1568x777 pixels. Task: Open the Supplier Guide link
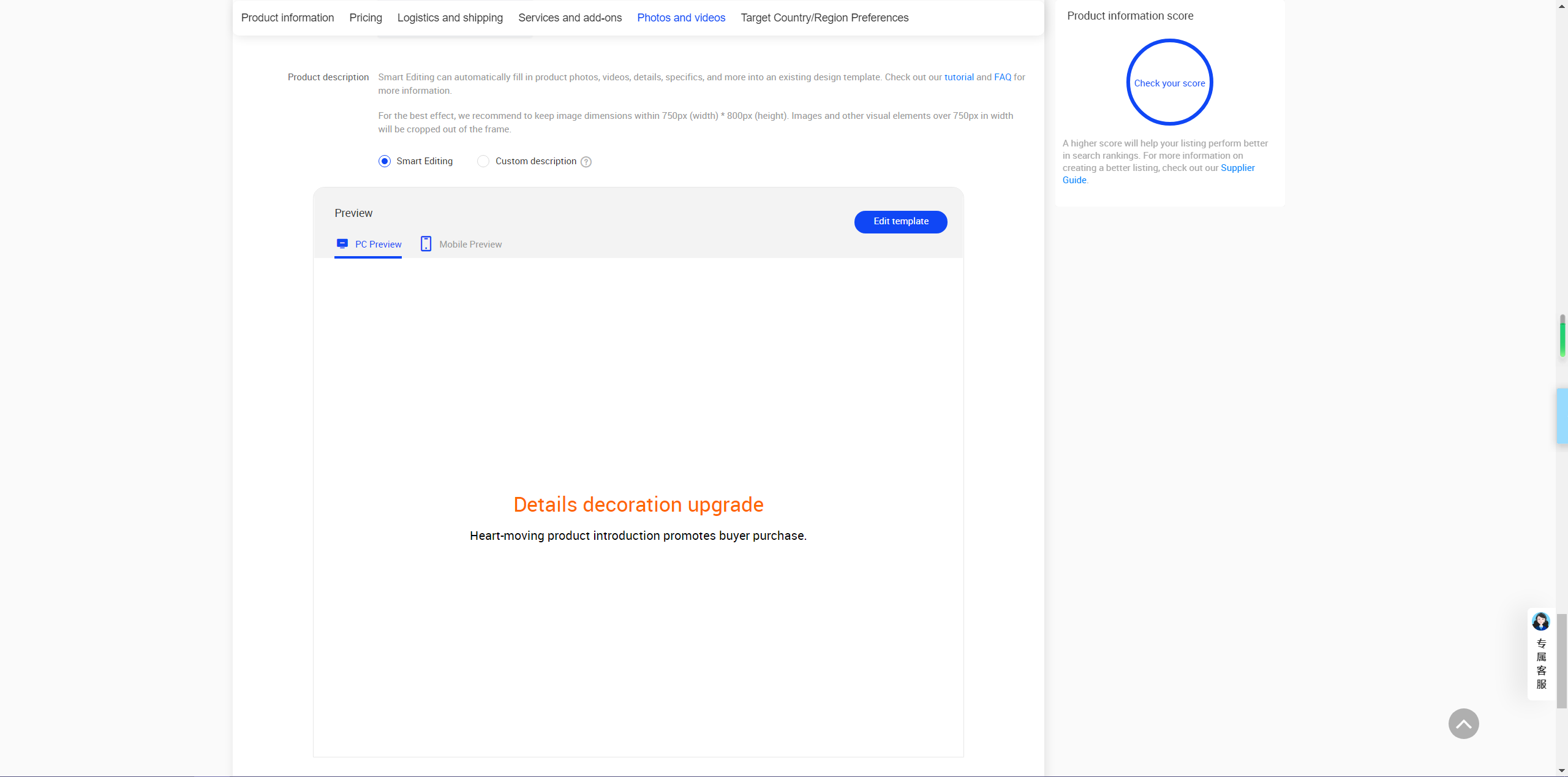(x=1237, y=168)
